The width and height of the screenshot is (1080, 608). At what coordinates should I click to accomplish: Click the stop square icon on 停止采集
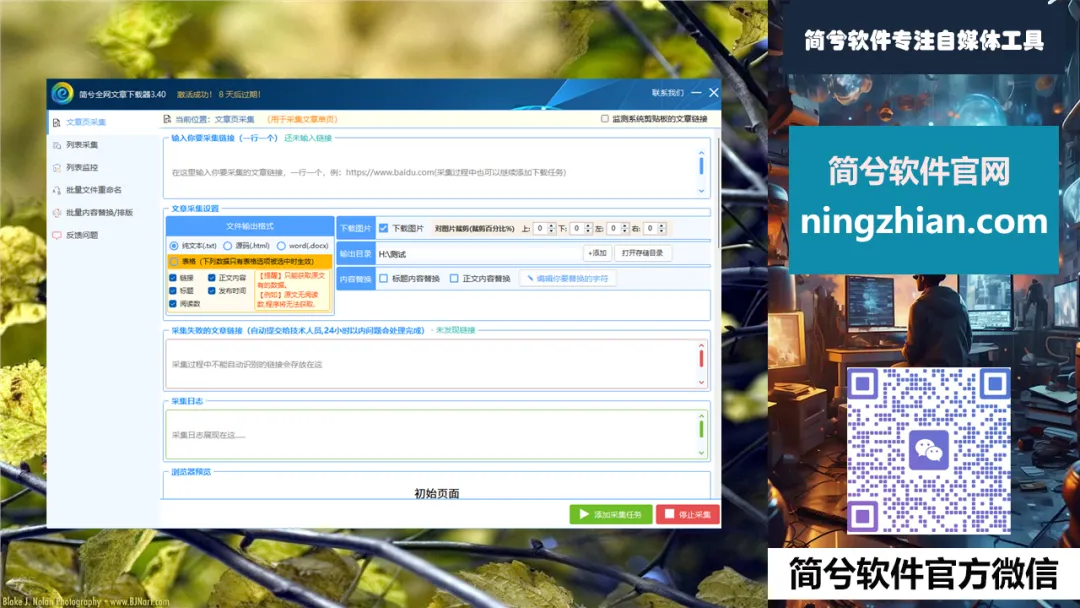click(x=669, y=514)
